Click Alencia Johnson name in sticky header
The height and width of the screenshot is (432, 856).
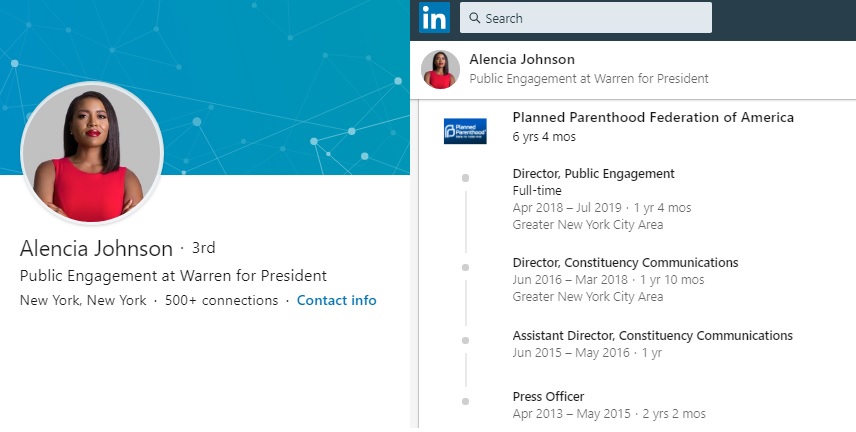tap(522, 59)
